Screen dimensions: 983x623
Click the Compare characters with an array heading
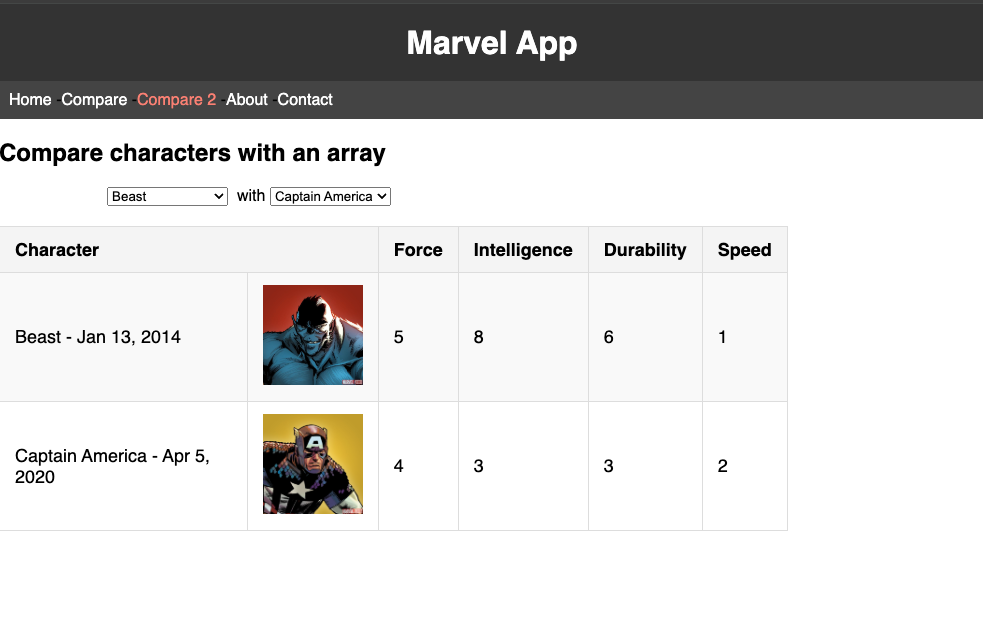[x=193, y=153]
